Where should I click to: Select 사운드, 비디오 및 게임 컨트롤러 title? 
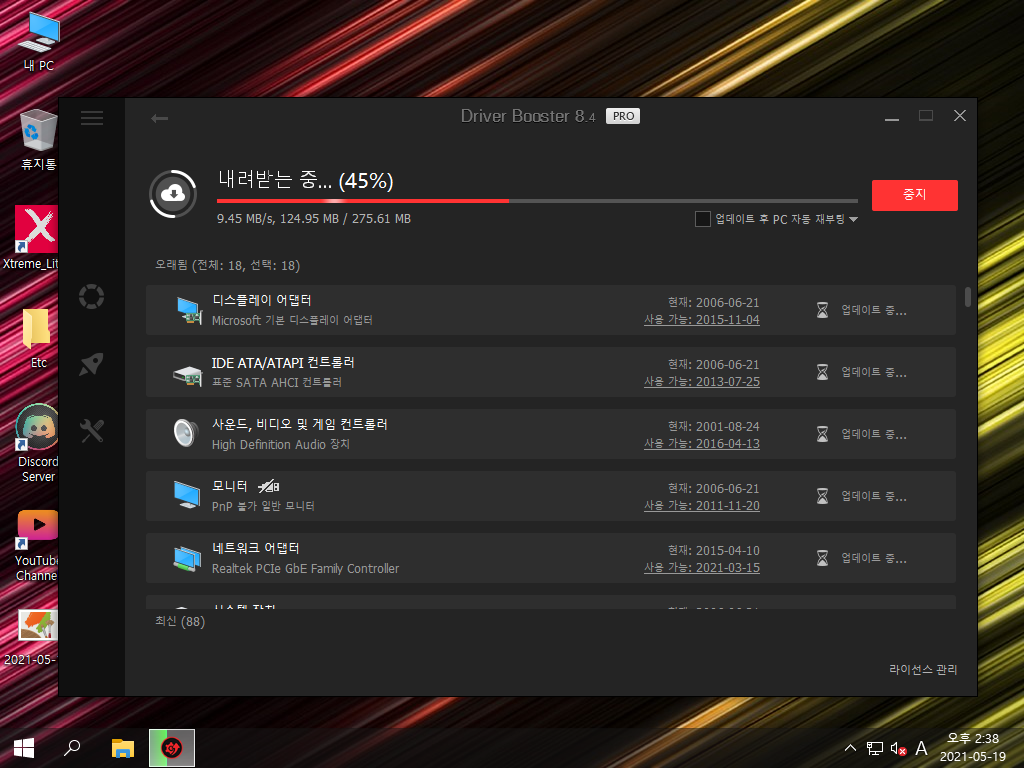[299, 424]
